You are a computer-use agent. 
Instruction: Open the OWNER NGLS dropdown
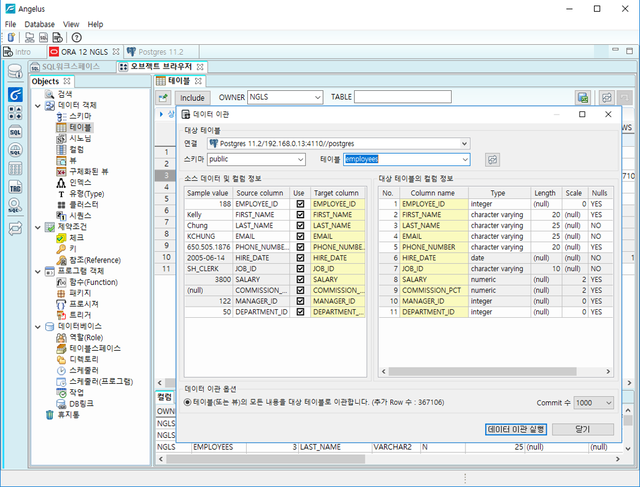[318, 98]
